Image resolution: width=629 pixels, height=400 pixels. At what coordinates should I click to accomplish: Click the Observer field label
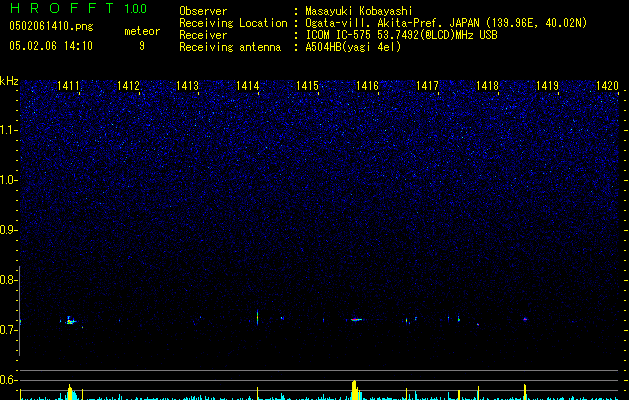coord(203,11)
